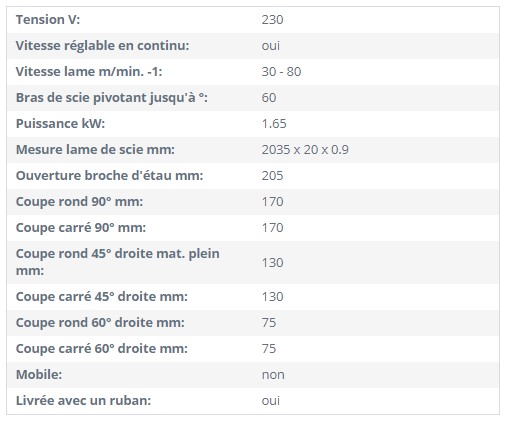The width and height of the screenshot is (511, 423).
Task: Click the 'Coupe rond 90° mm:' label
Action: click(x=79, y=202)
